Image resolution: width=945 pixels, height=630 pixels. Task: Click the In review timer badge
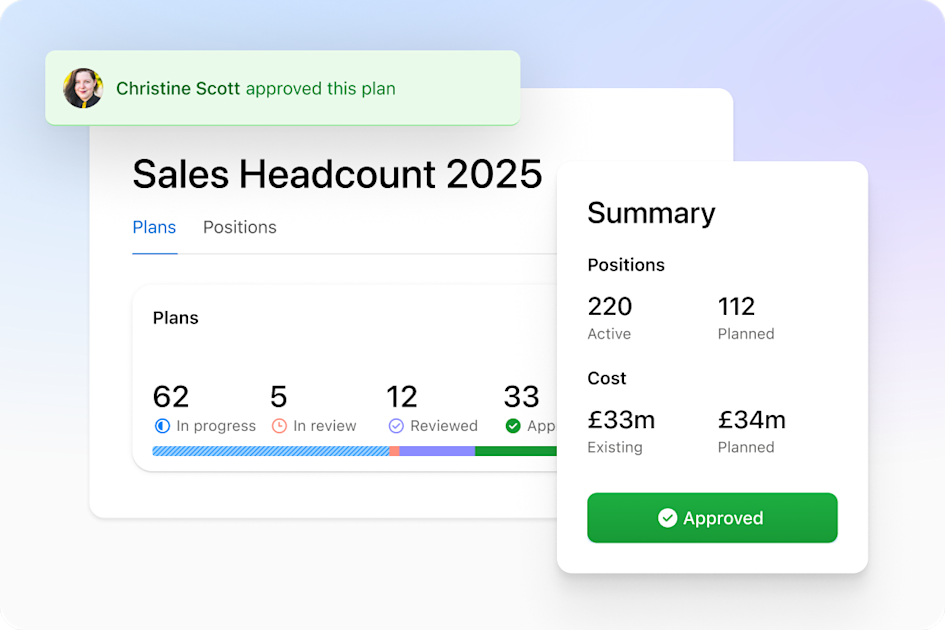280,425
